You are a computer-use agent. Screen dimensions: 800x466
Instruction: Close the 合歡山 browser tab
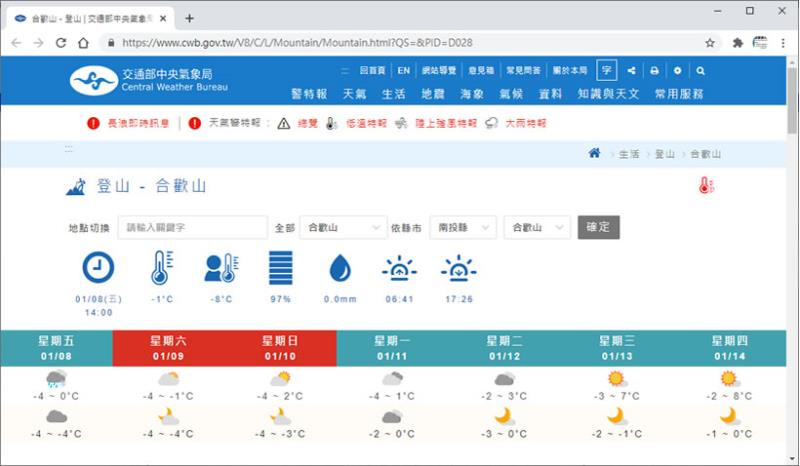(x=163, y=18)
